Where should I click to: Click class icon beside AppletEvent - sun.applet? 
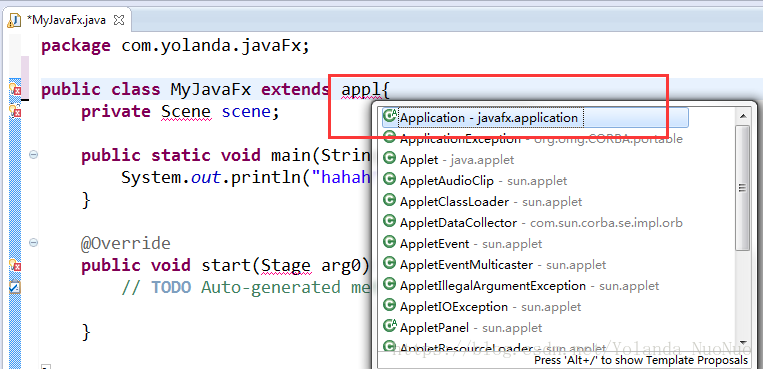click(x=389, y=242)
